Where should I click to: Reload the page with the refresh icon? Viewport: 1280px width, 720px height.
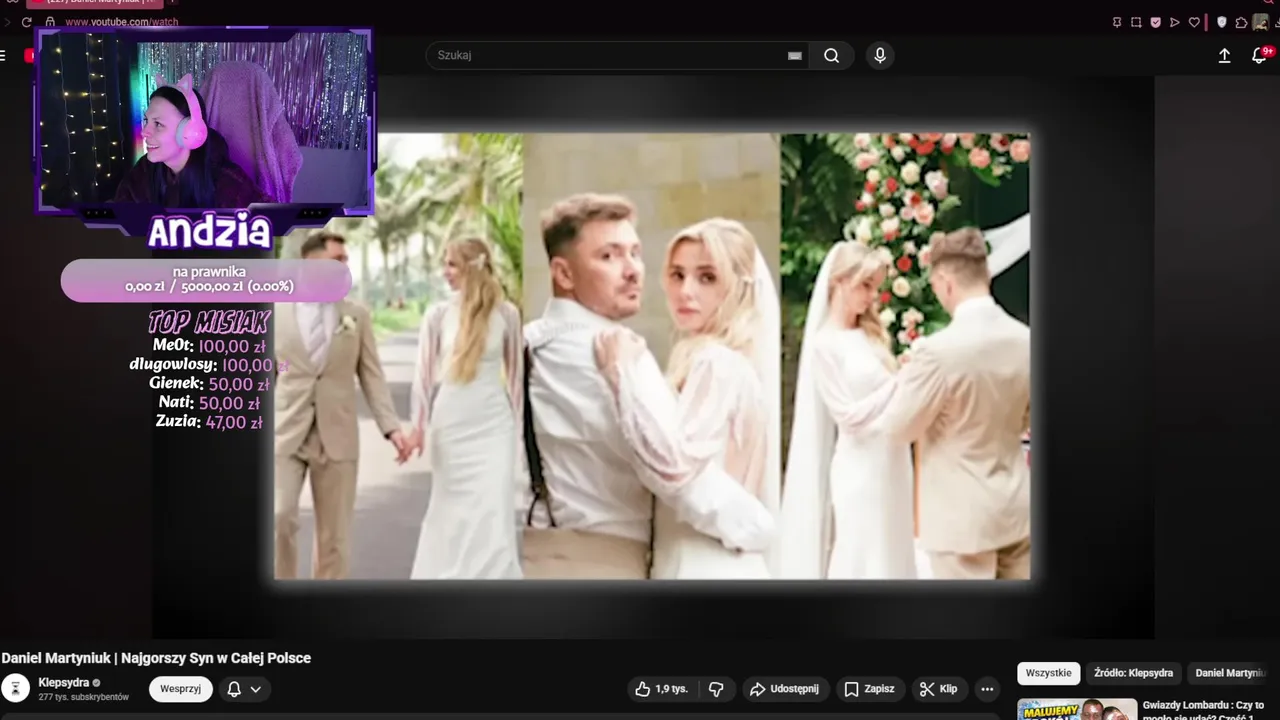coord(26,22)
